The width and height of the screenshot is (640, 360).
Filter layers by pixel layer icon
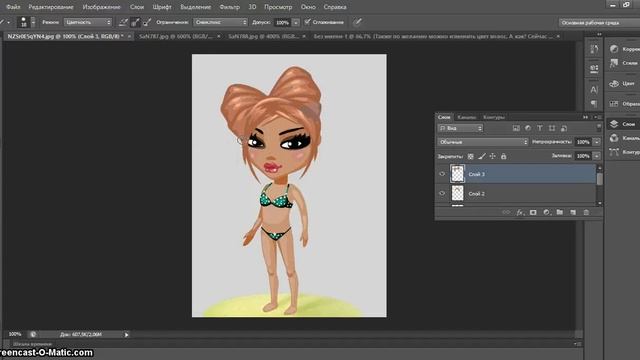click(516, 128)
